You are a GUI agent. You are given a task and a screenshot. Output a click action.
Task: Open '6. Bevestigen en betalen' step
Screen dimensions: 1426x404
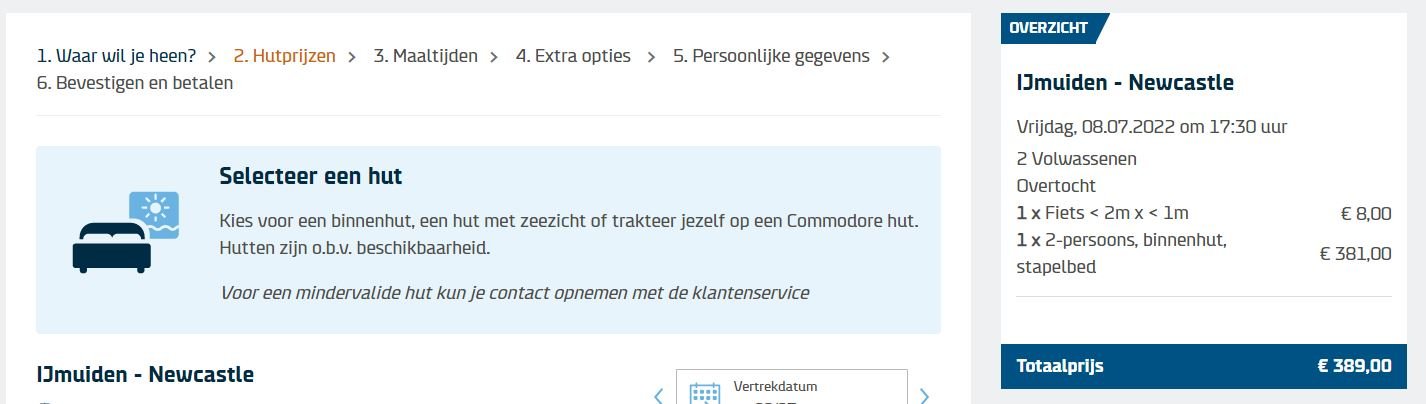point(135,83)
